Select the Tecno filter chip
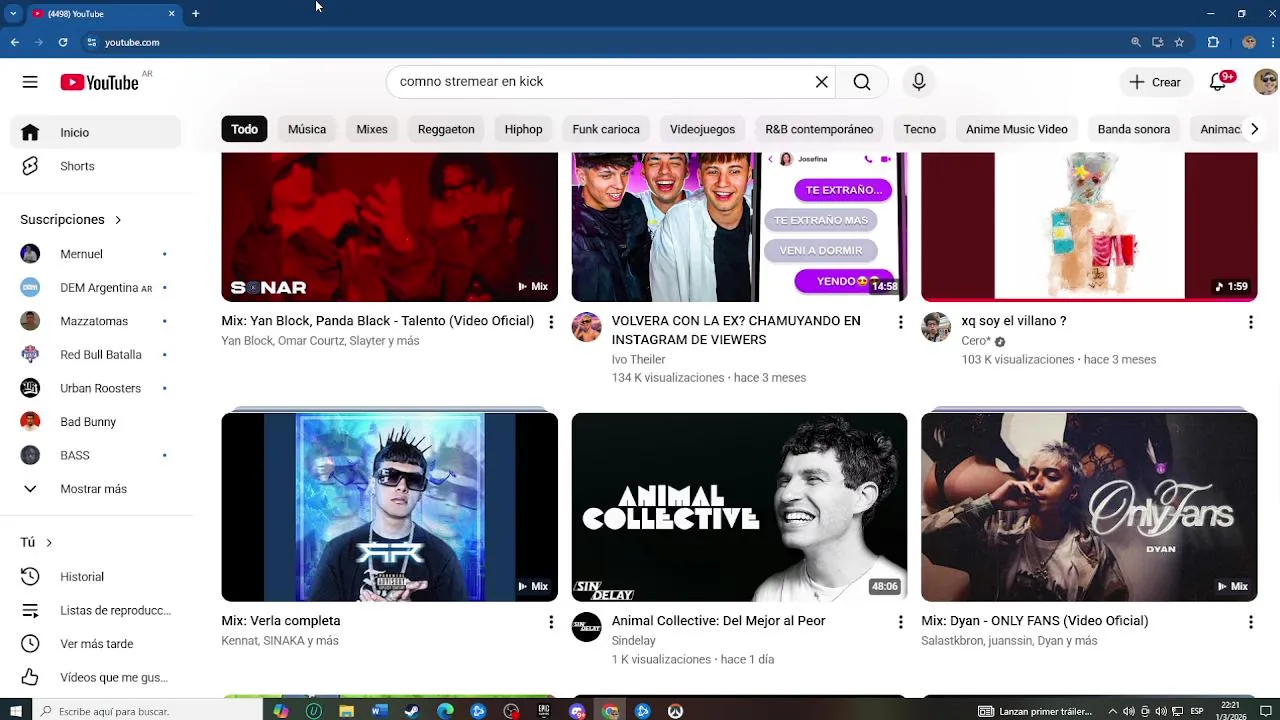Viewport: 1280px width, 720px height. (x=920, y=129)
